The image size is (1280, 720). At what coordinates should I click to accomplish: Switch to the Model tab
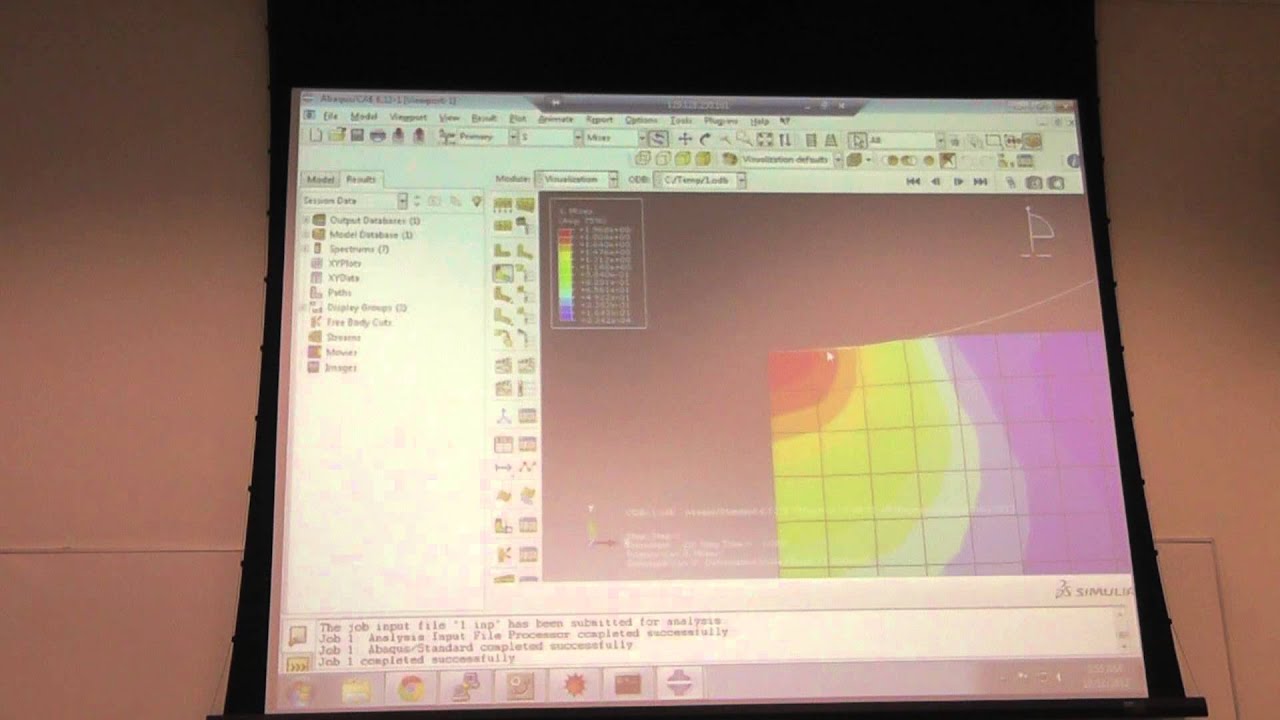320,179
